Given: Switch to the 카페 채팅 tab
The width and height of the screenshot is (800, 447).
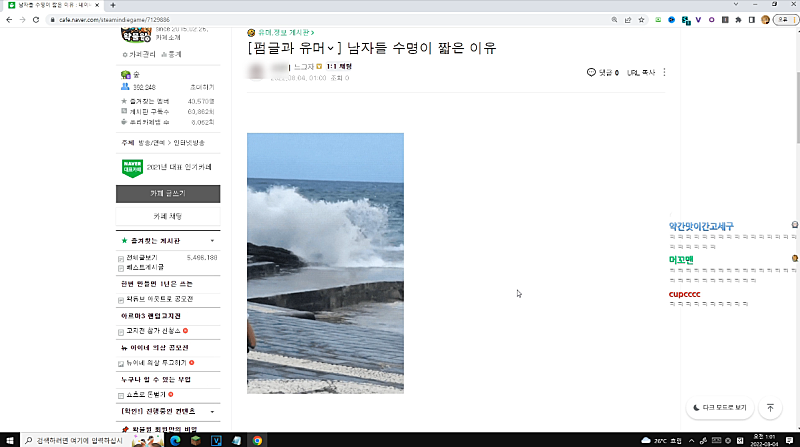Looking at the screenshot, I should pyautogui.click(x=167, y=216).
